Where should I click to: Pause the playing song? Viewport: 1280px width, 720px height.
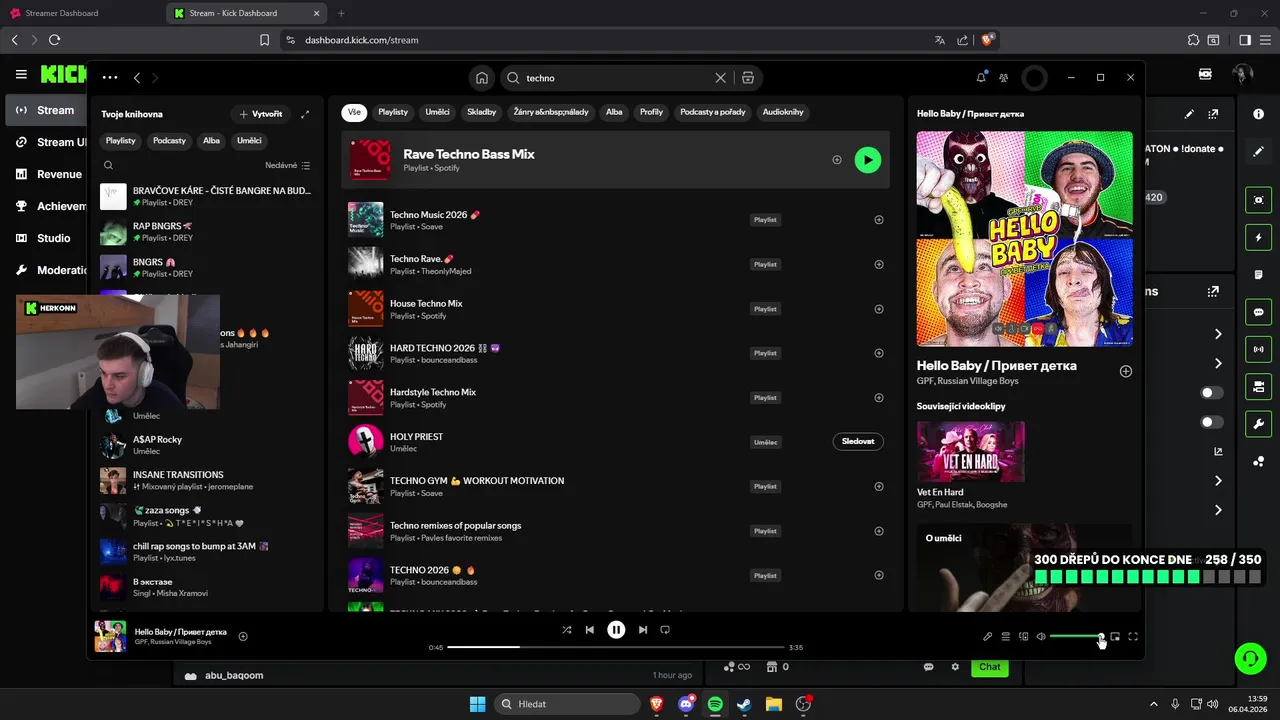pos(616,630)
